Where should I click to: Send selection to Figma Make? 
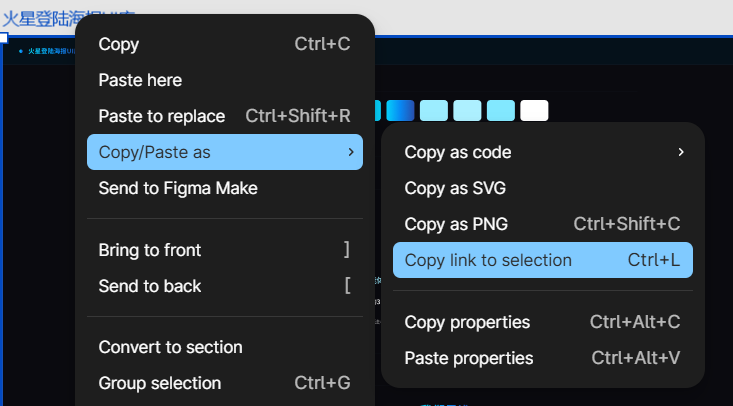pos(177,188)
